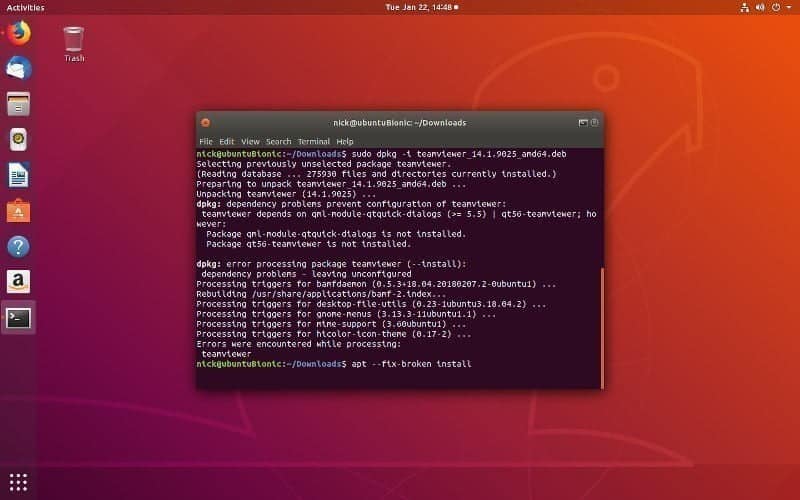
Task: Click 'Rebuilding /usr/share/applications/bamf-2.index' line
Action: pos(321,294)
